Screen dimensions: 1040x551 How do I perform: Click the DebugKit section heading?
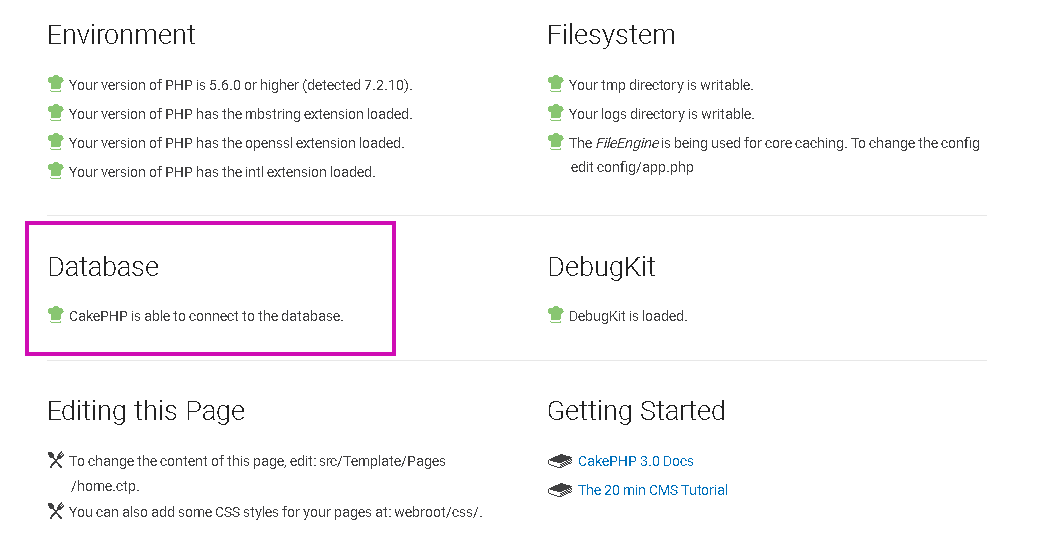click(602, 267)
